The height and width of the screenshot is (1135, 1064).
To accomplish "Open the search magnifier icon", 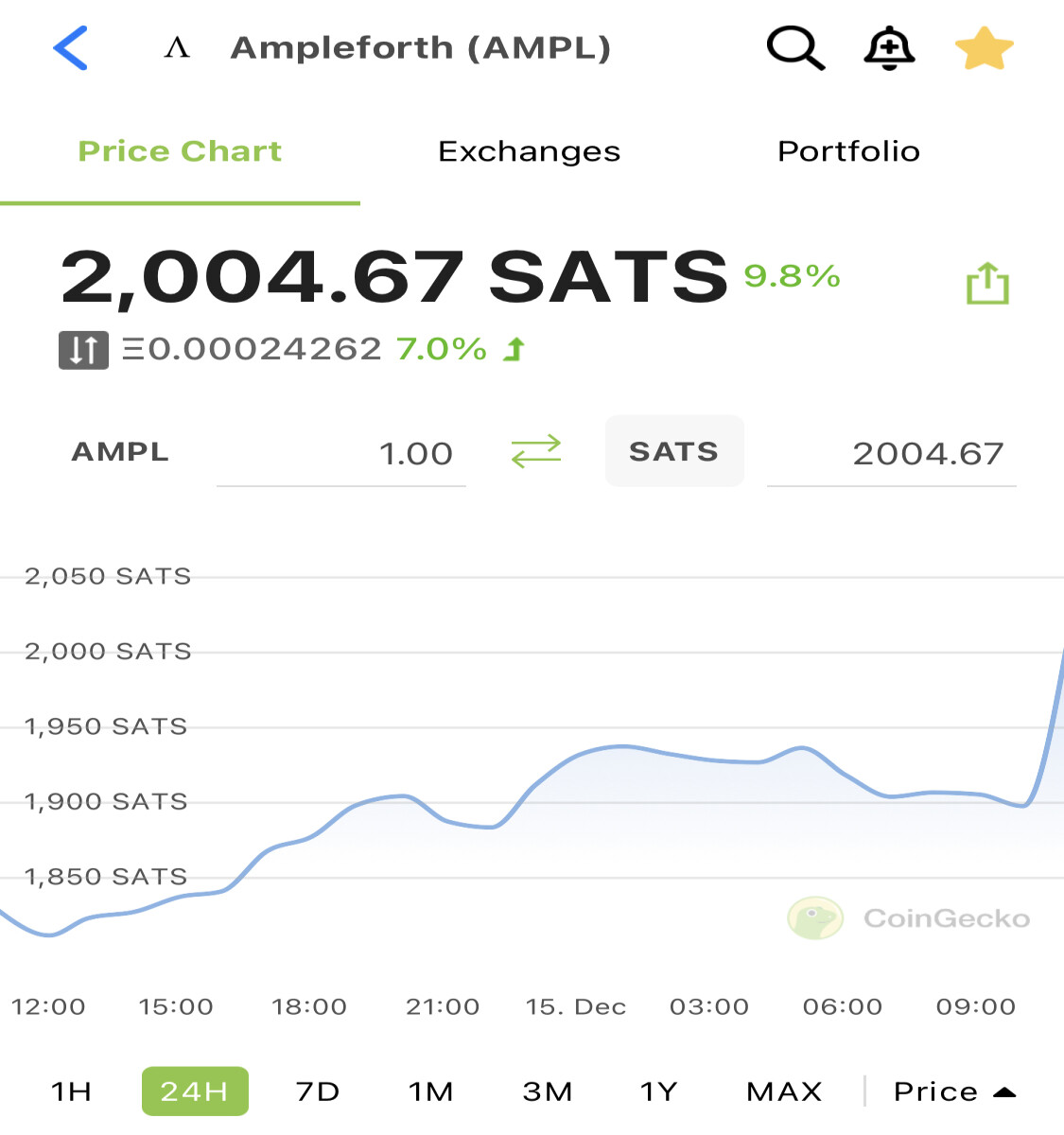I will 795,47.
